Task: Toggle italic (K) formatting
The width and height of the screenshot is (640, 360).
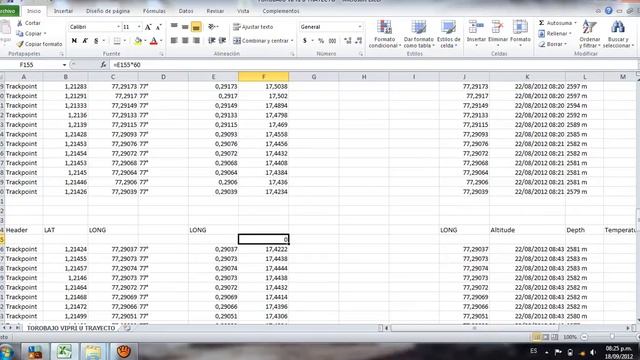Action: [x=85, y=41]
